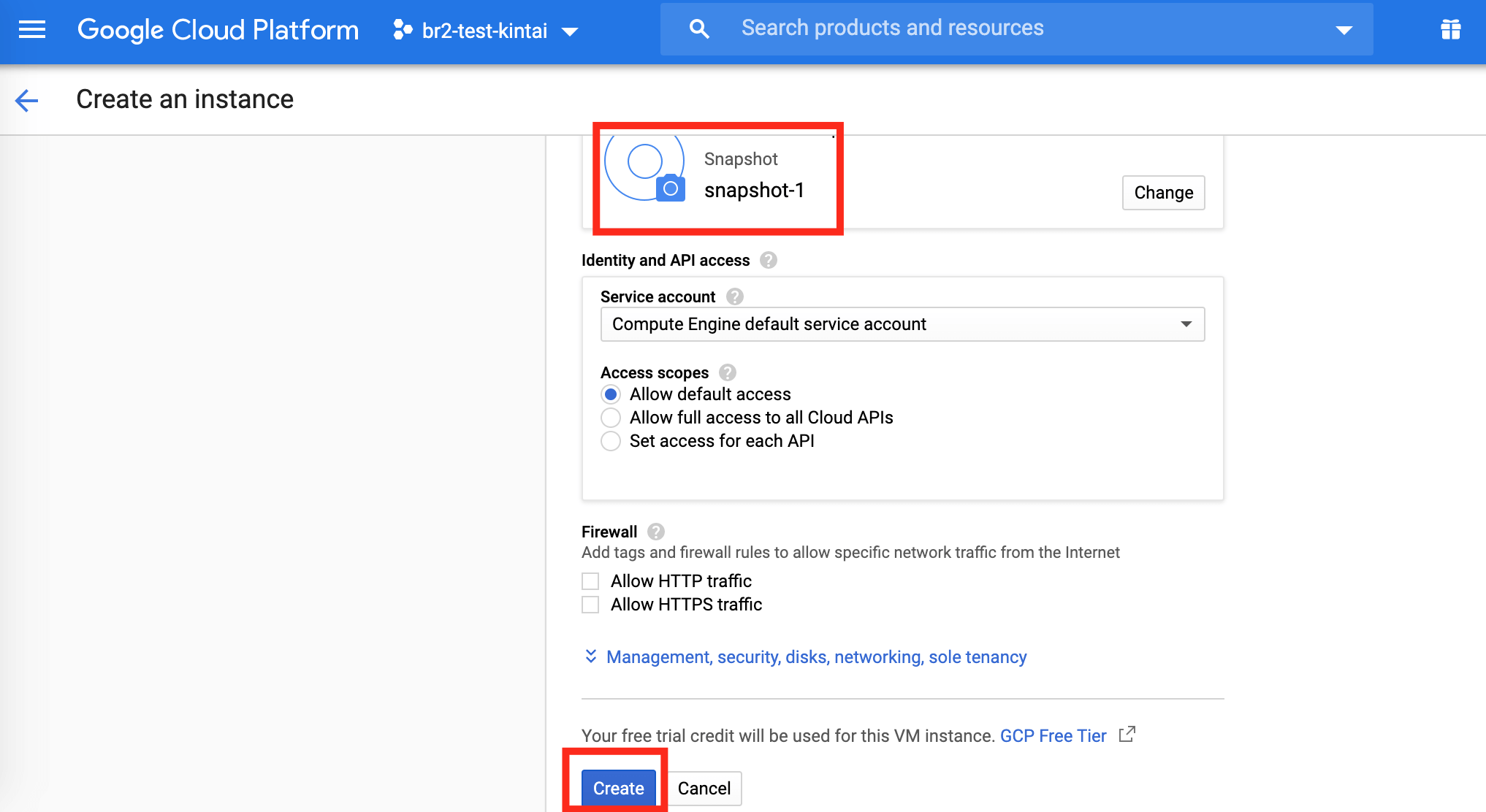Open the GCP Free Tier link
Viewport: 1486px width, 812px height.
click(x=1053, y=736)
